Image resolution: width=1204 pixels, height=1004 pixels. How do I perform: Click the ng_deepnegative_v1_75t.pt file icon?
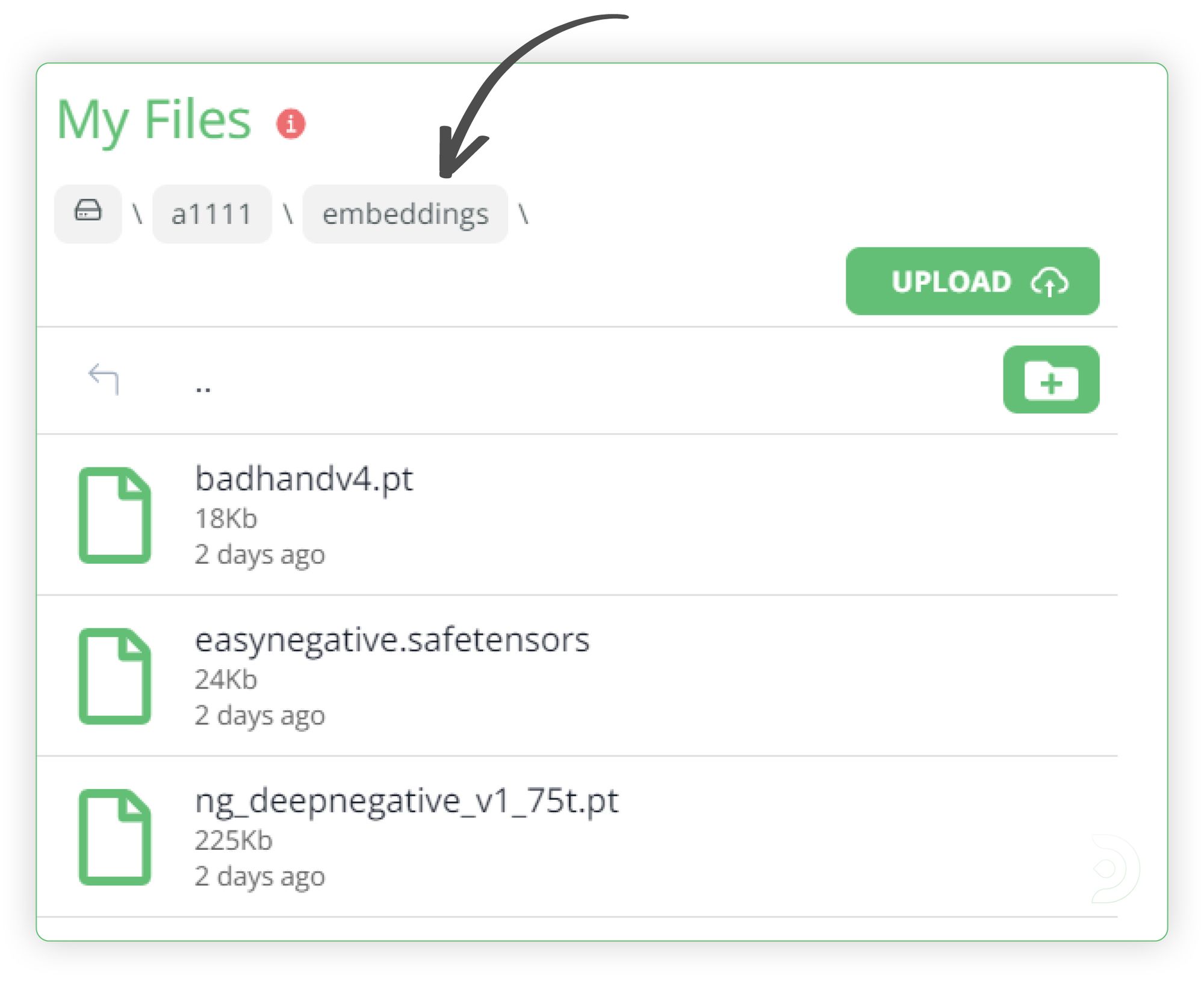tap(114, 837)
